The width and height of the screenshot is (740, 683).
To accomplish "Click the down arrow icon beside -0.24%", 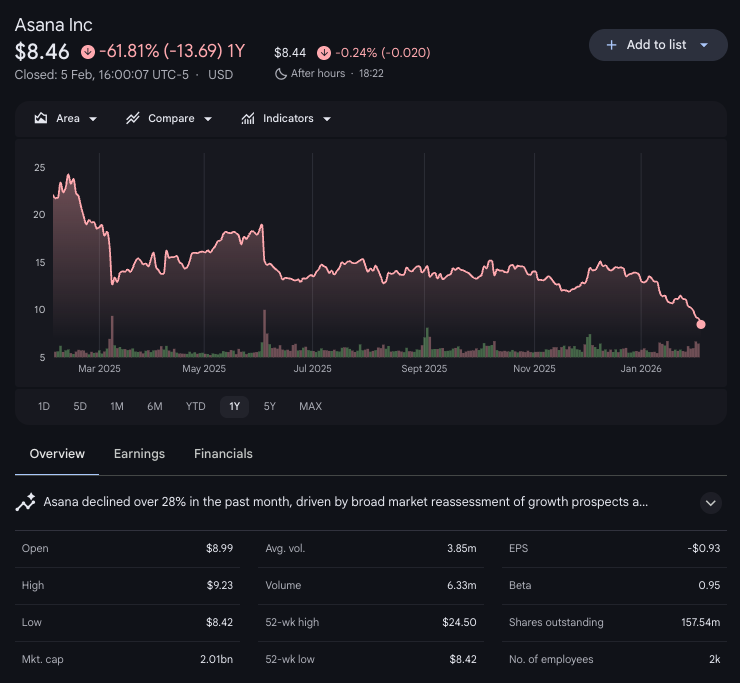I will tap(324, 53).
